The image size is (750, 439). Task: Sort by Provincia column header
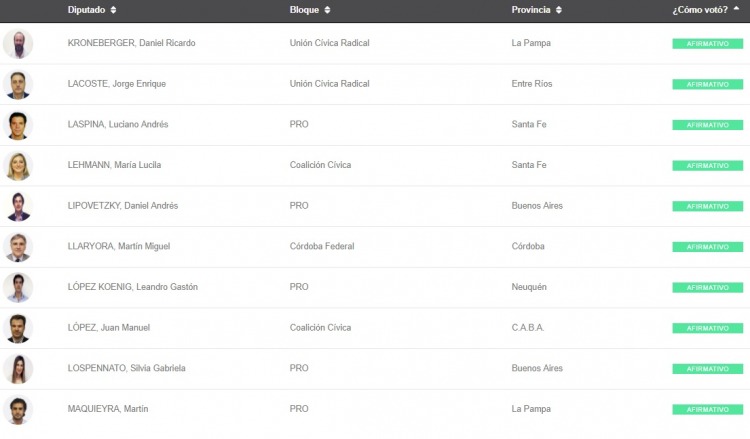[535, 9]
